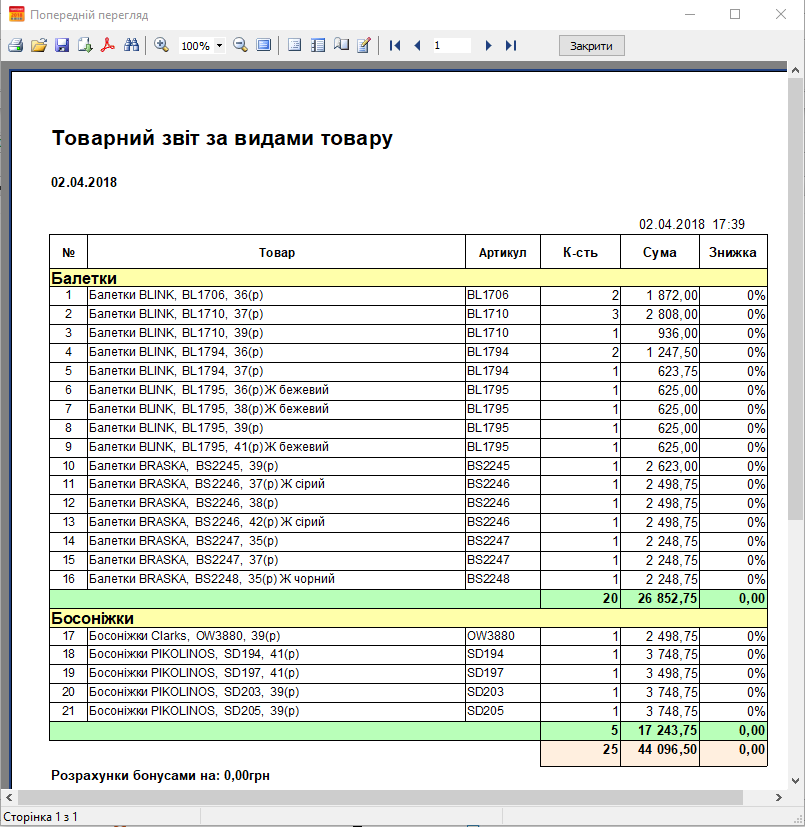
Task: Toggle the report outline panel
Action: coord(294,46)
